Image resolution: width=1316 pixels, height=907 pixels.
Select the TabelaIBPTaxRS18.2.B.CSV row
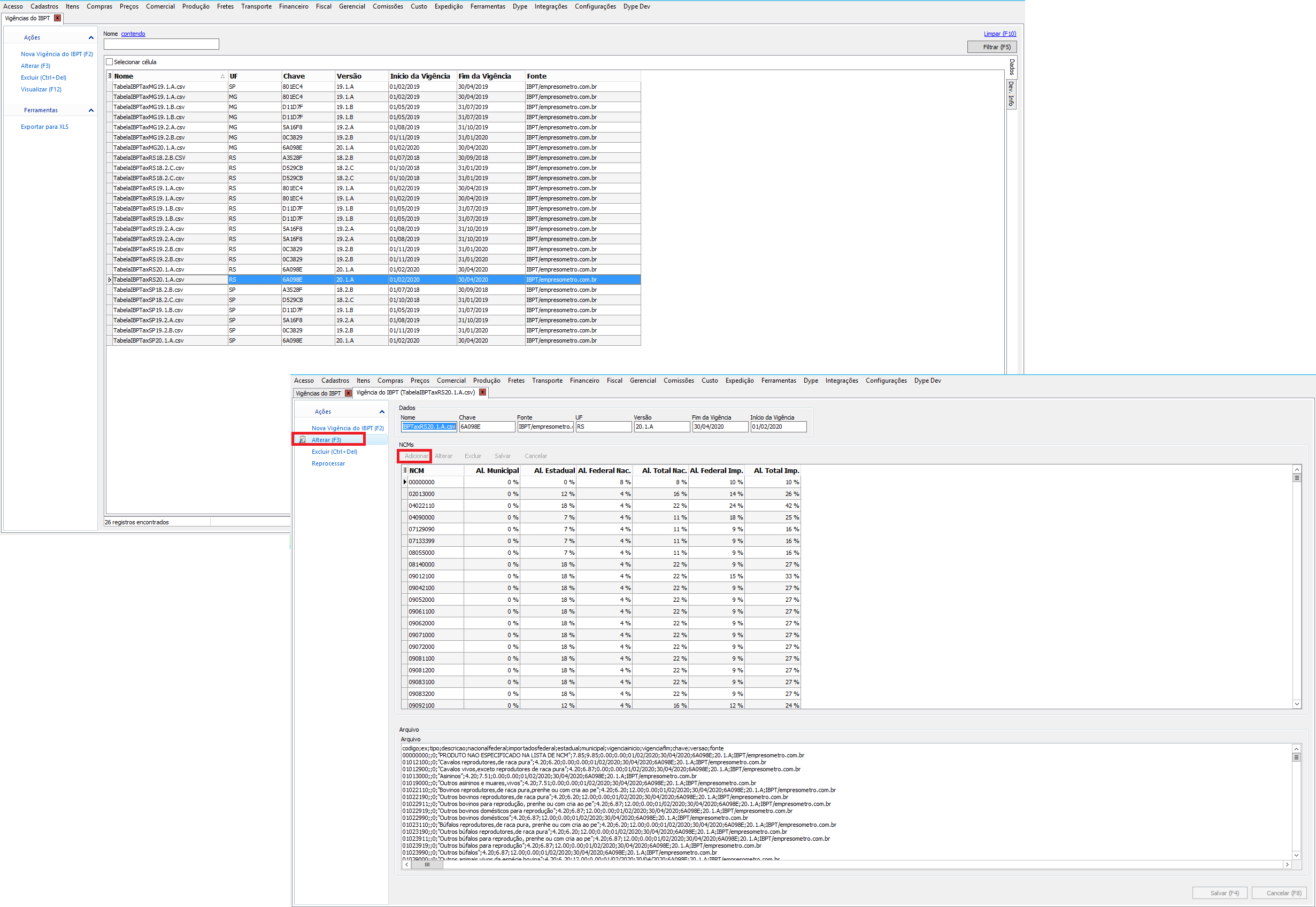373,158
